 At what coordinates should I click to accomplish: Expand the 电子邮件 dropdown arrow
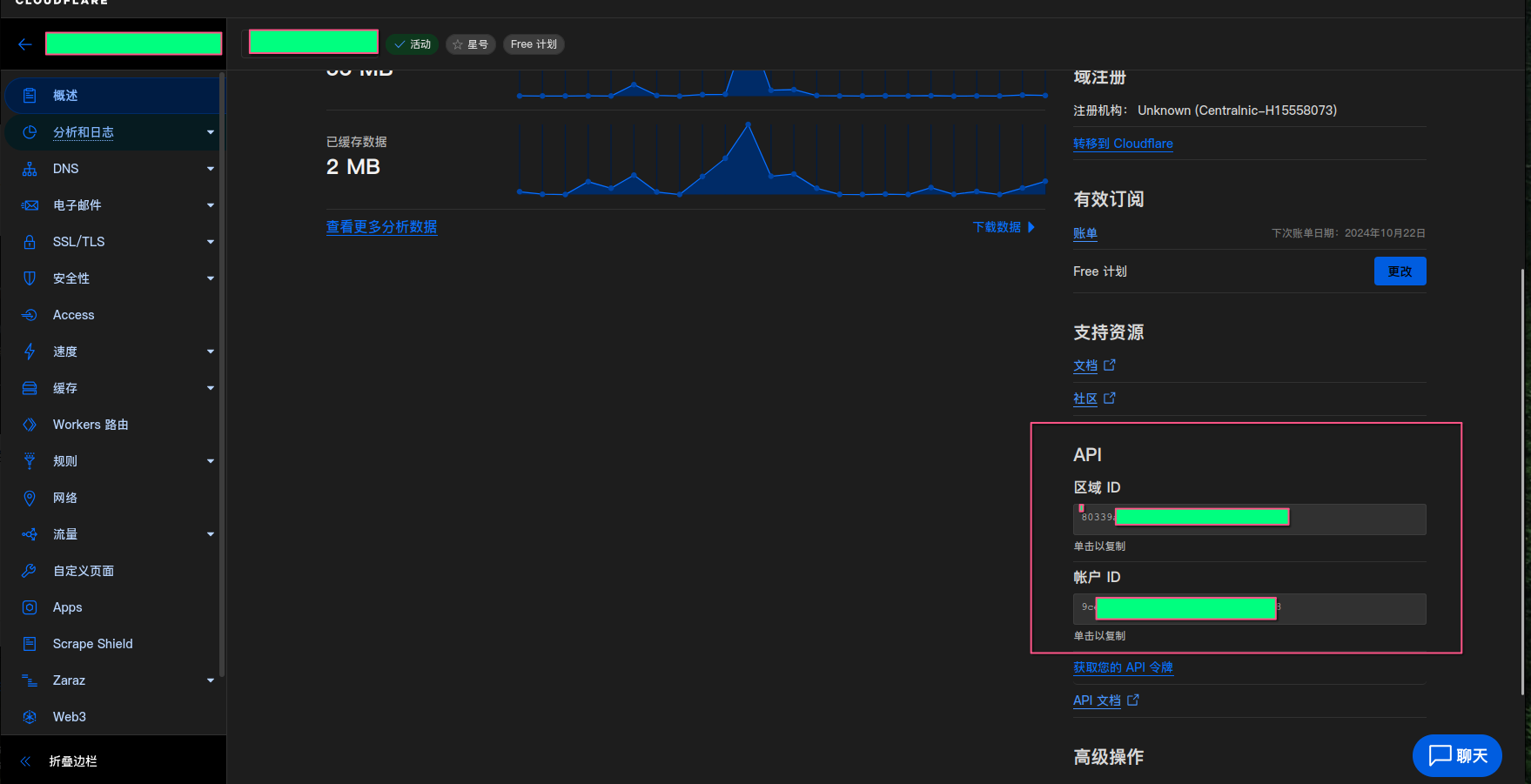coord(211,205)
